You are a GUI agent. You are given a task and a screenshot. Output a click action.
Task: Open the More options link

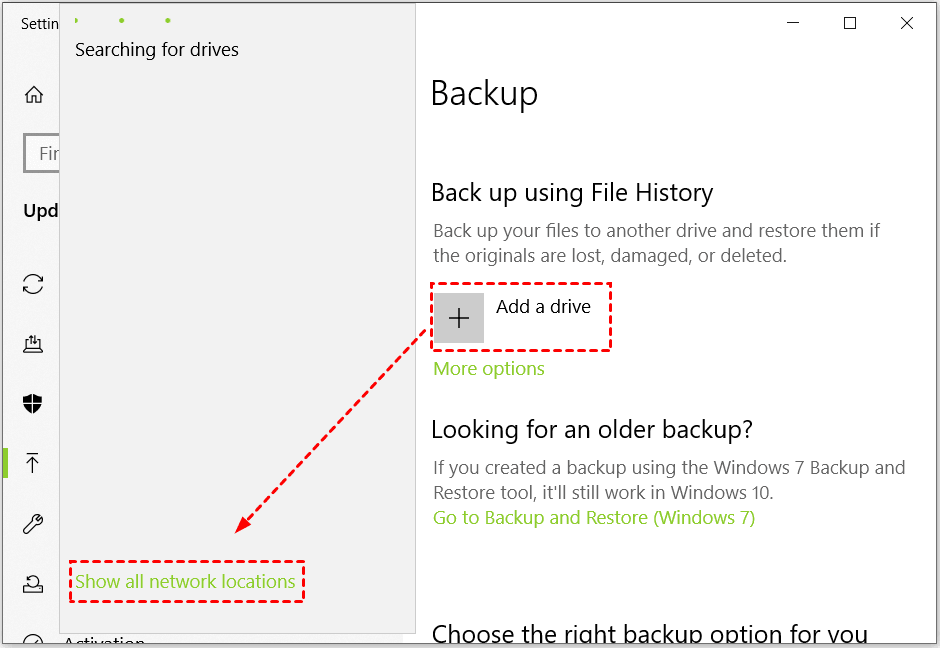[489, 369]
